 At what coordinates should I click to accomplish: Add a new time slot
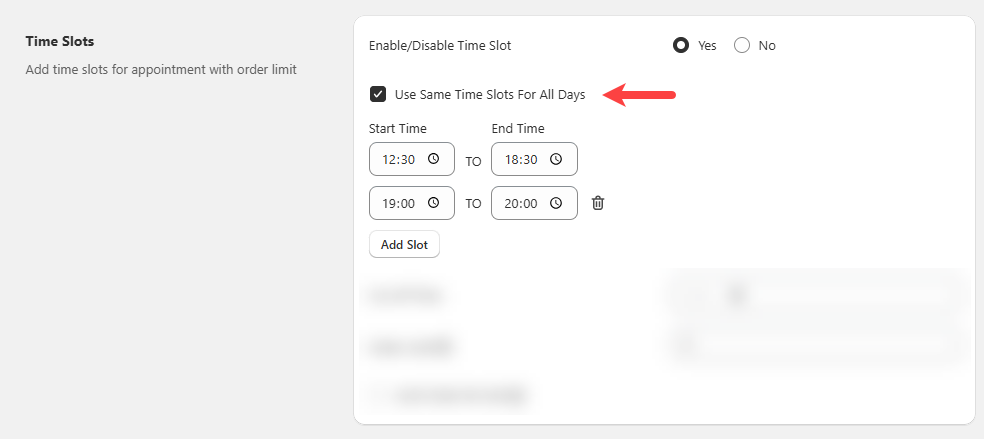404,244
